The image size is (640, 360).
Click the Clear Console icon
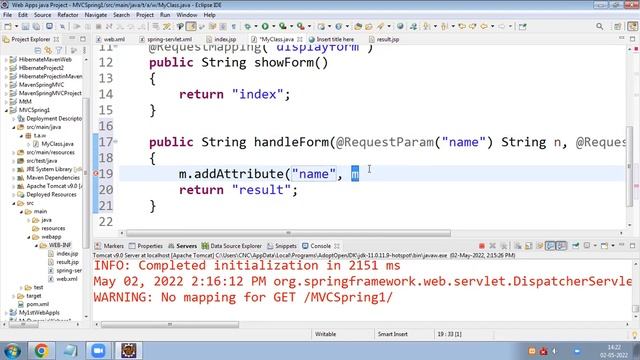pyautogui.click(x=518, y=246)
